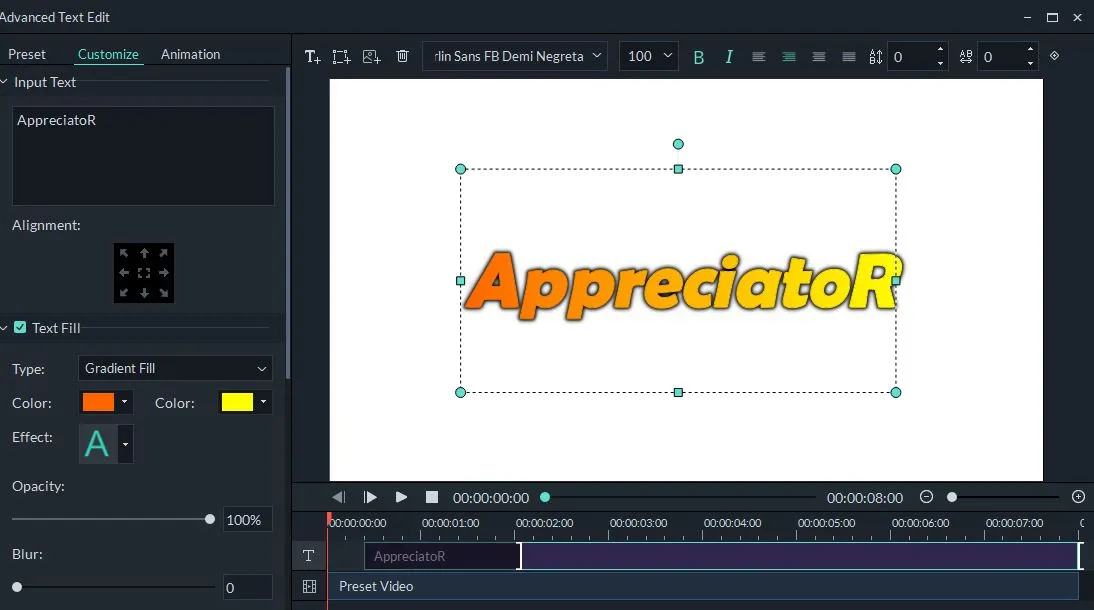1094x610 pixels.
Task: Click the Opacity 100% value field
Action: [247, 519]
